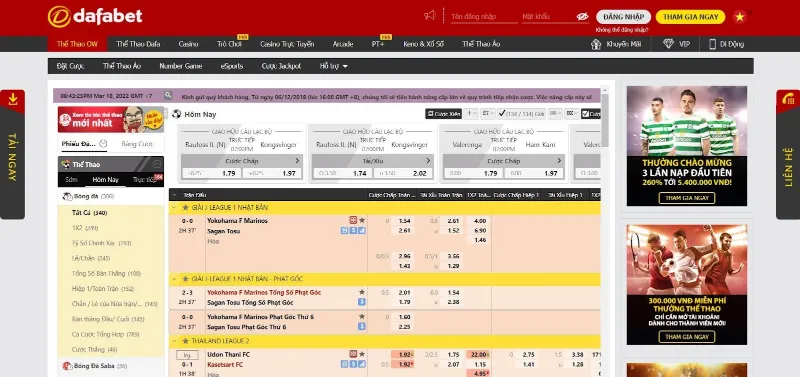Click the Di Động phone icon
The width and height of the screenshot is (800, 377).
point(713,44)
